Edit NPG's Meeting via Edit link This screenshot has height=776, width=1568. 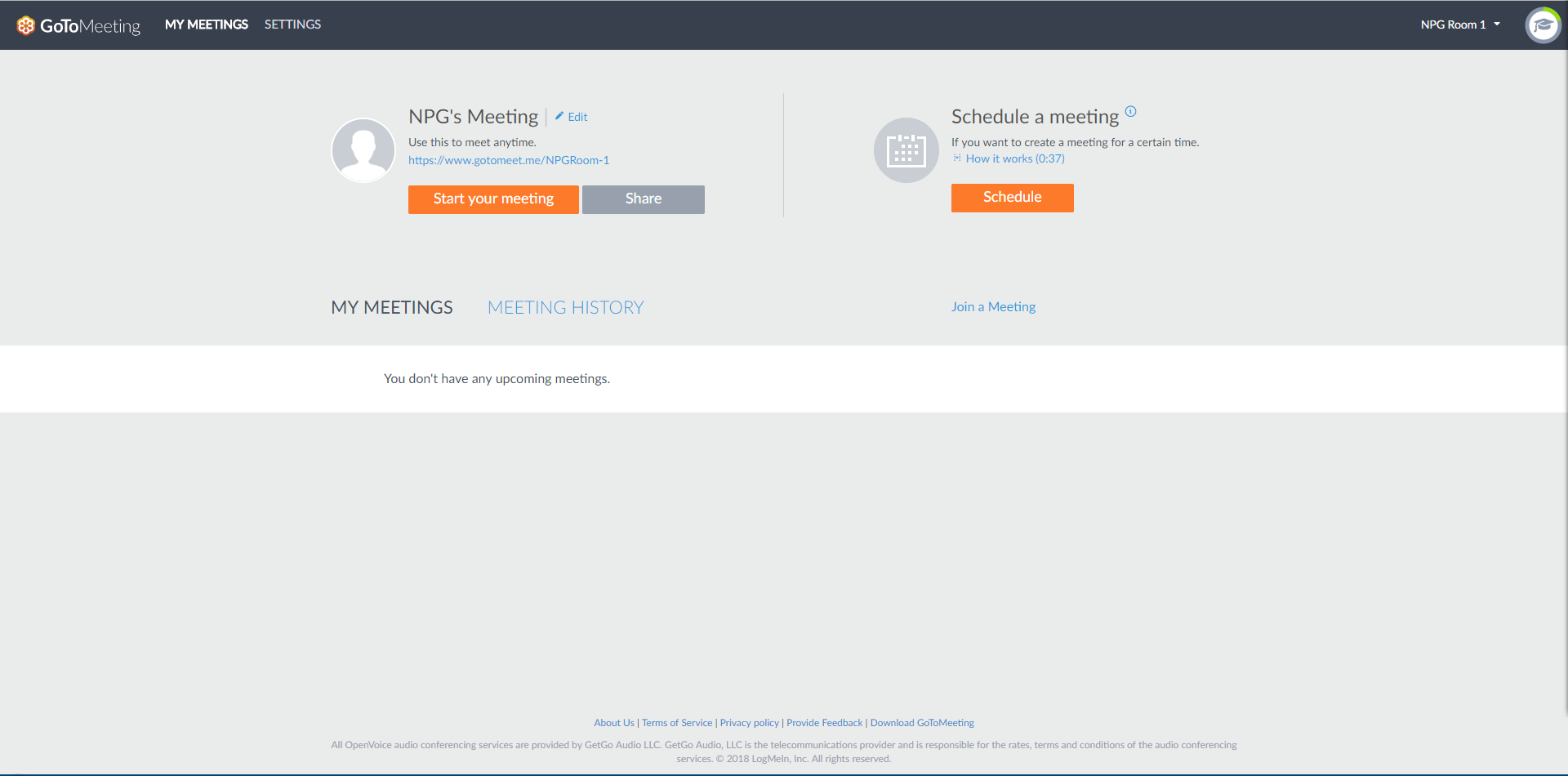(577, 117)
